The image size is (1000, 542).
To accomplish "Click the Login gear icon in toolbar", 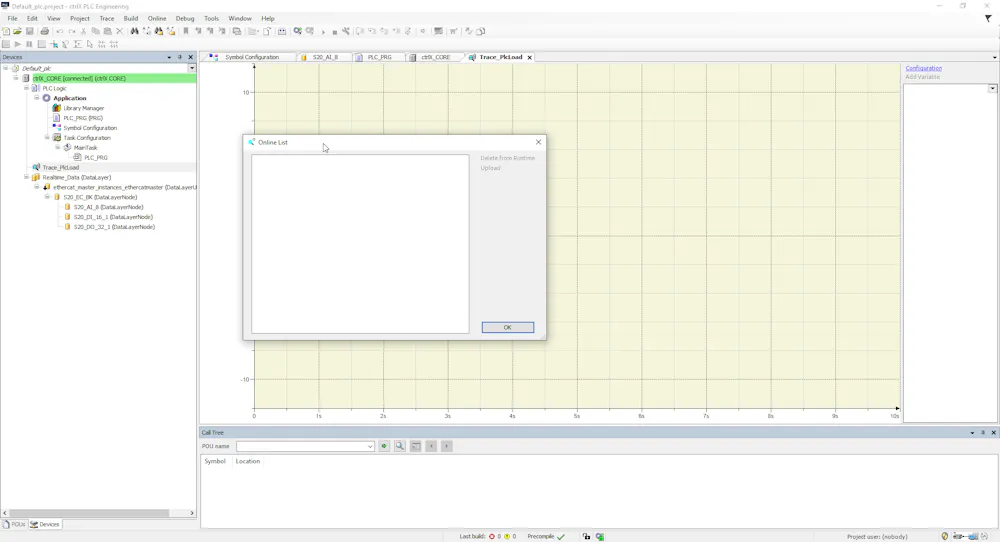I will (x=297, y=31).
